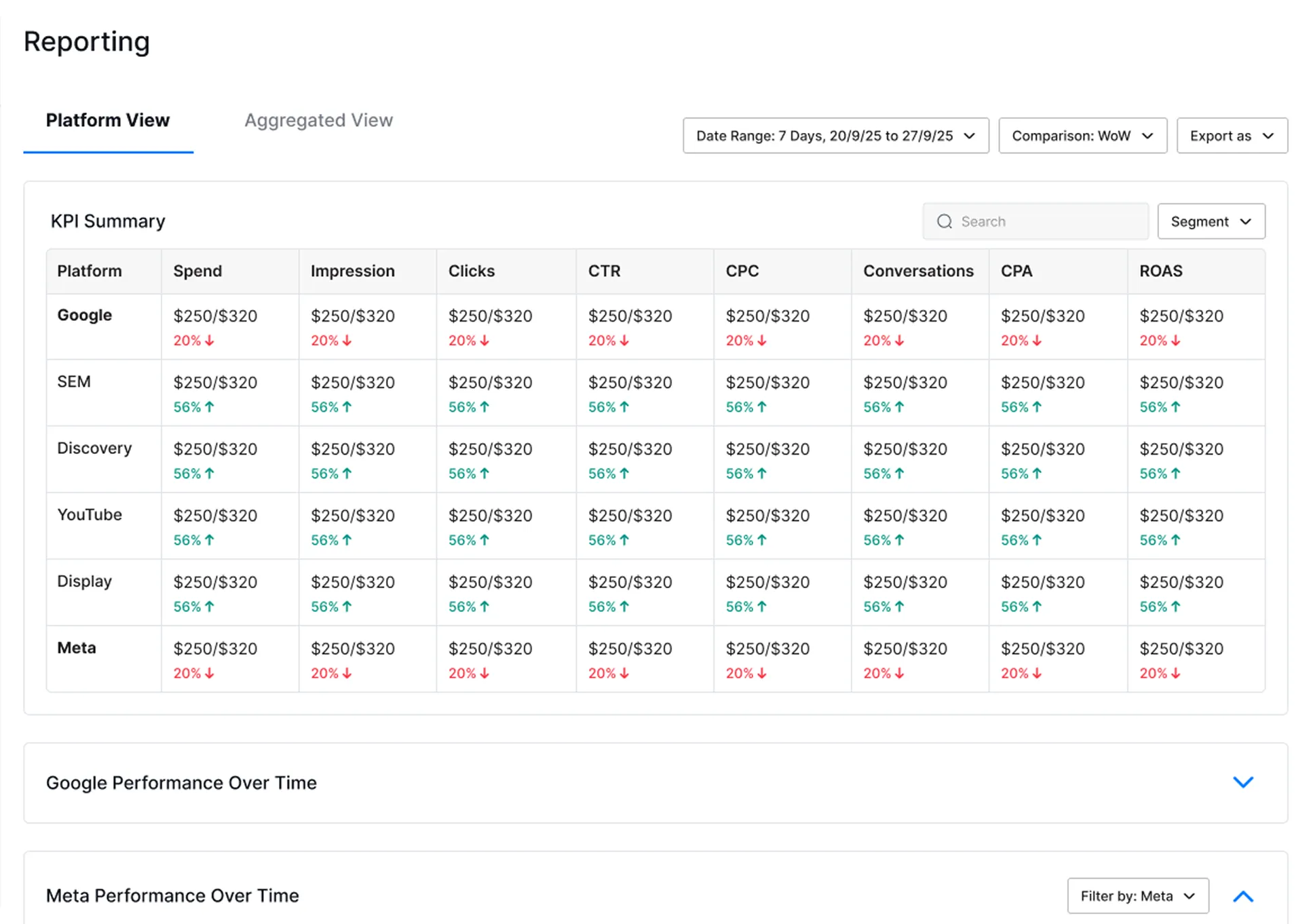Open the Export as dropdown
Image resolution: width=1311 pixels, height=924 pixels.
(1232, 136)
